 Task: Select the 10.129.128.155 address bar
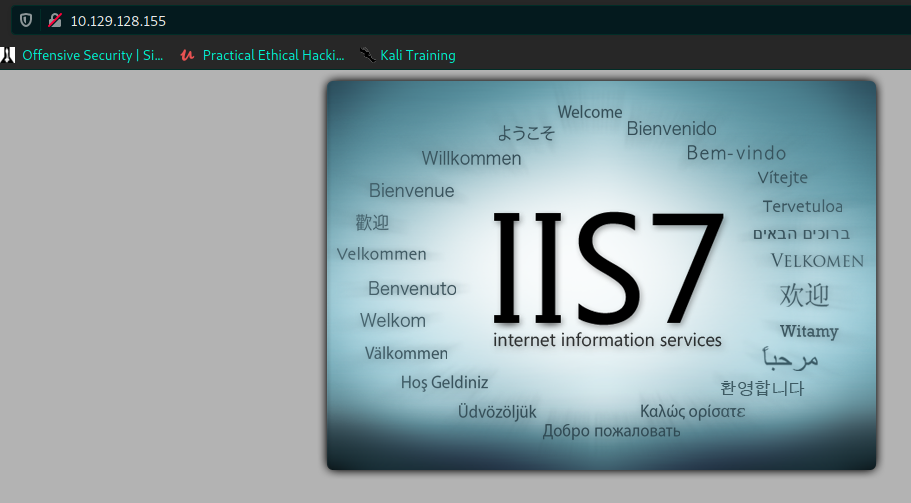tap(461, 21)
